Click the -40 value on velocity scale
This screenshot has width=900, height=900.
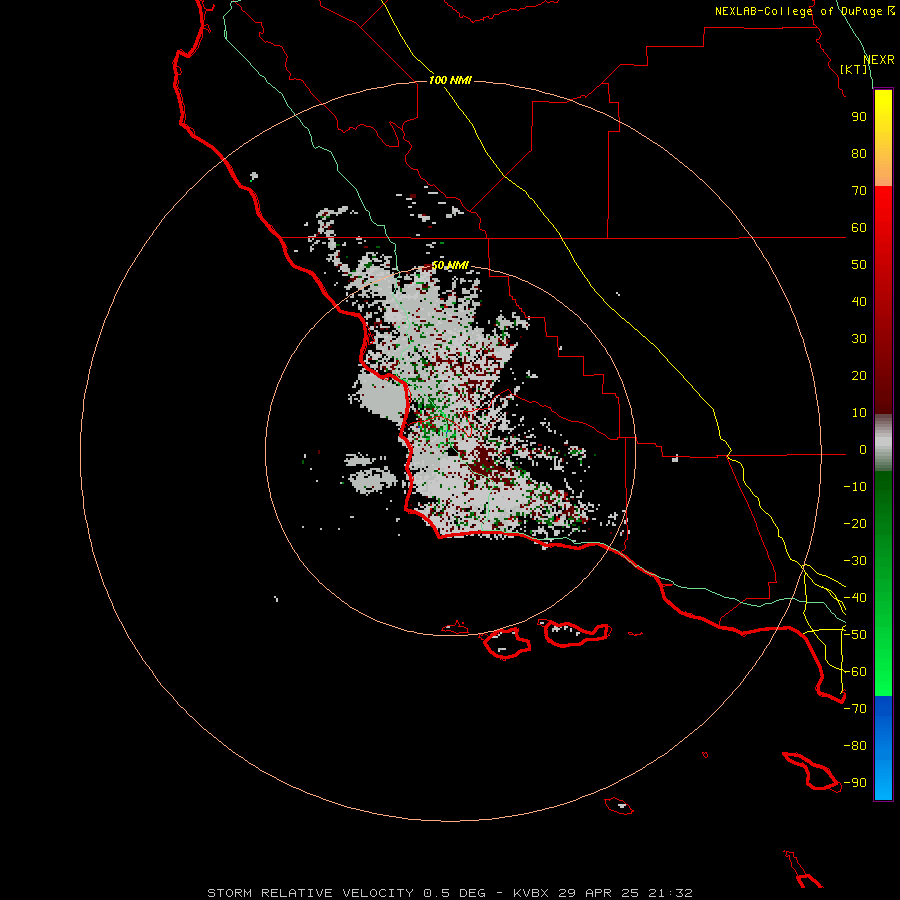coord(855,598)
